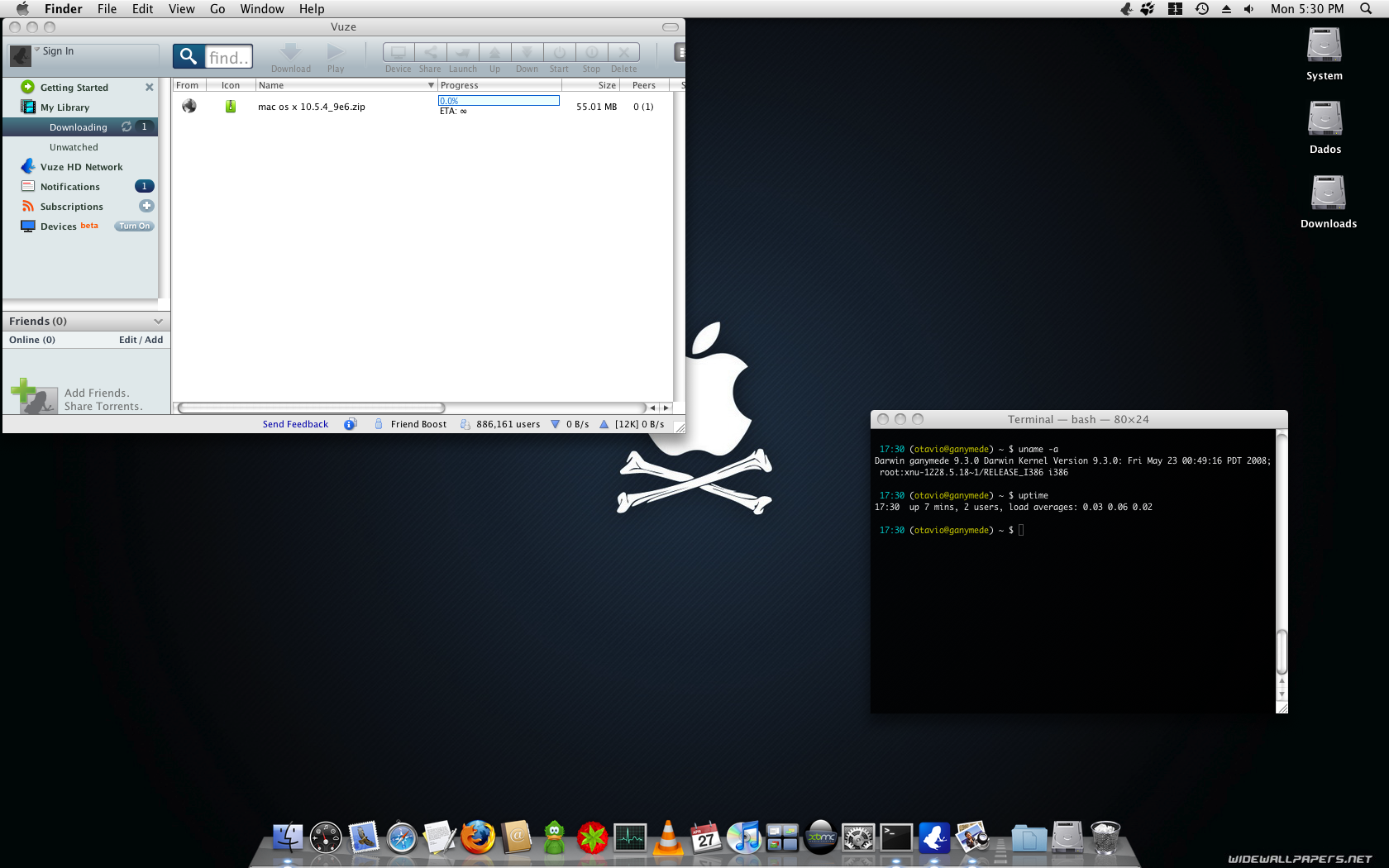This screenshot has height=868, width=1389.
Task: Open VLC cone icon in the dock
Action: tap(668, 837)
